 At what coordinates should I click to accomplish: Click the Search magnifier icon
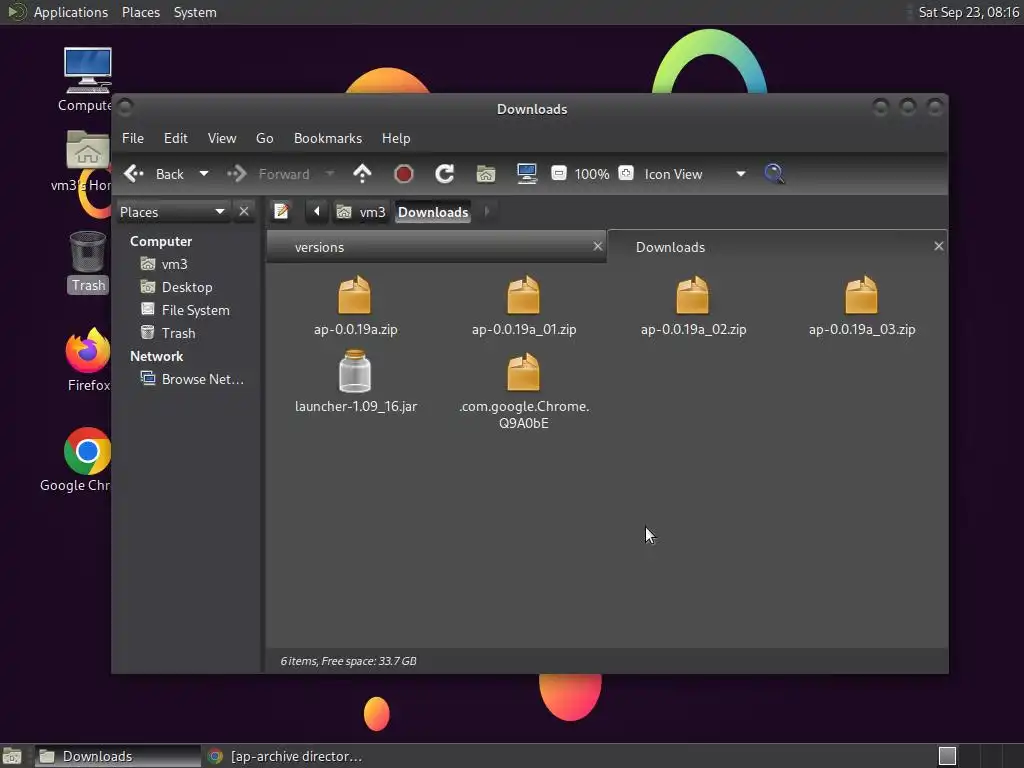pos(774,174)
